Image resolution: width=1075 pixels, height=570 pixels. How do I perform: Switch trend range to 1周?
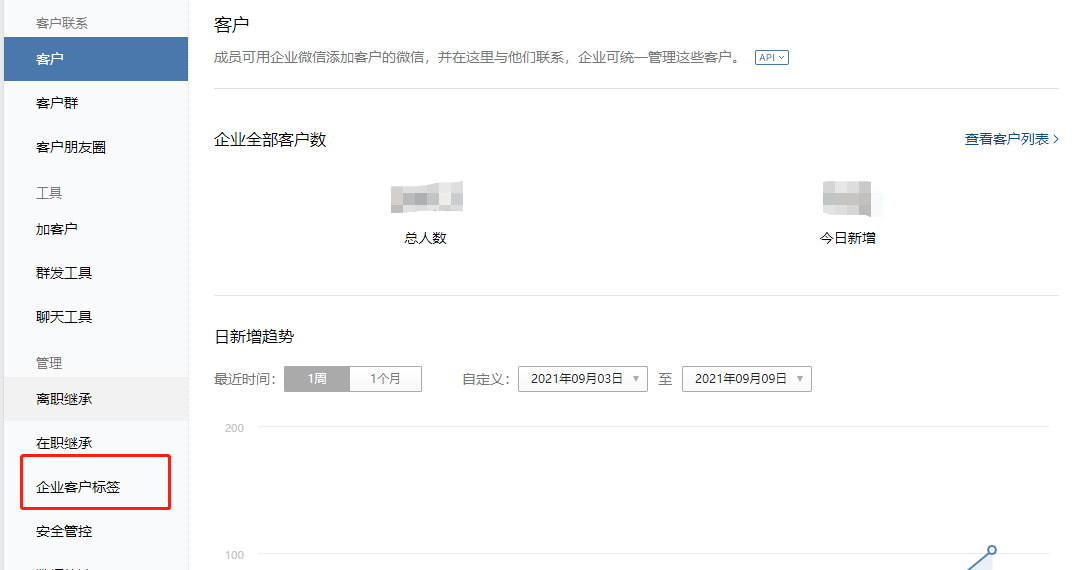pyautogui.click(x=317, y=379)
